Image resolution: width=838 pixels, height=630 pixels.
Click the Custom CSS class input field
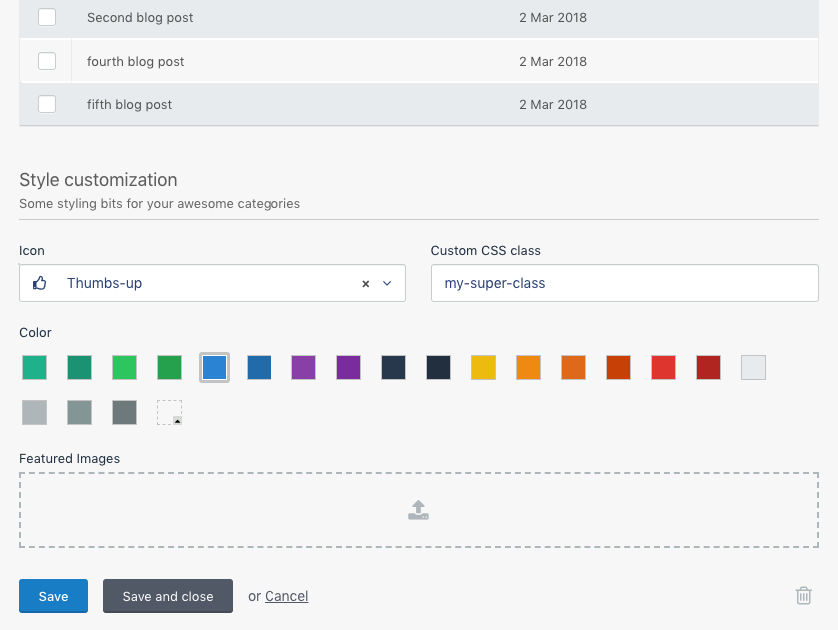click(x=625, y=283)
